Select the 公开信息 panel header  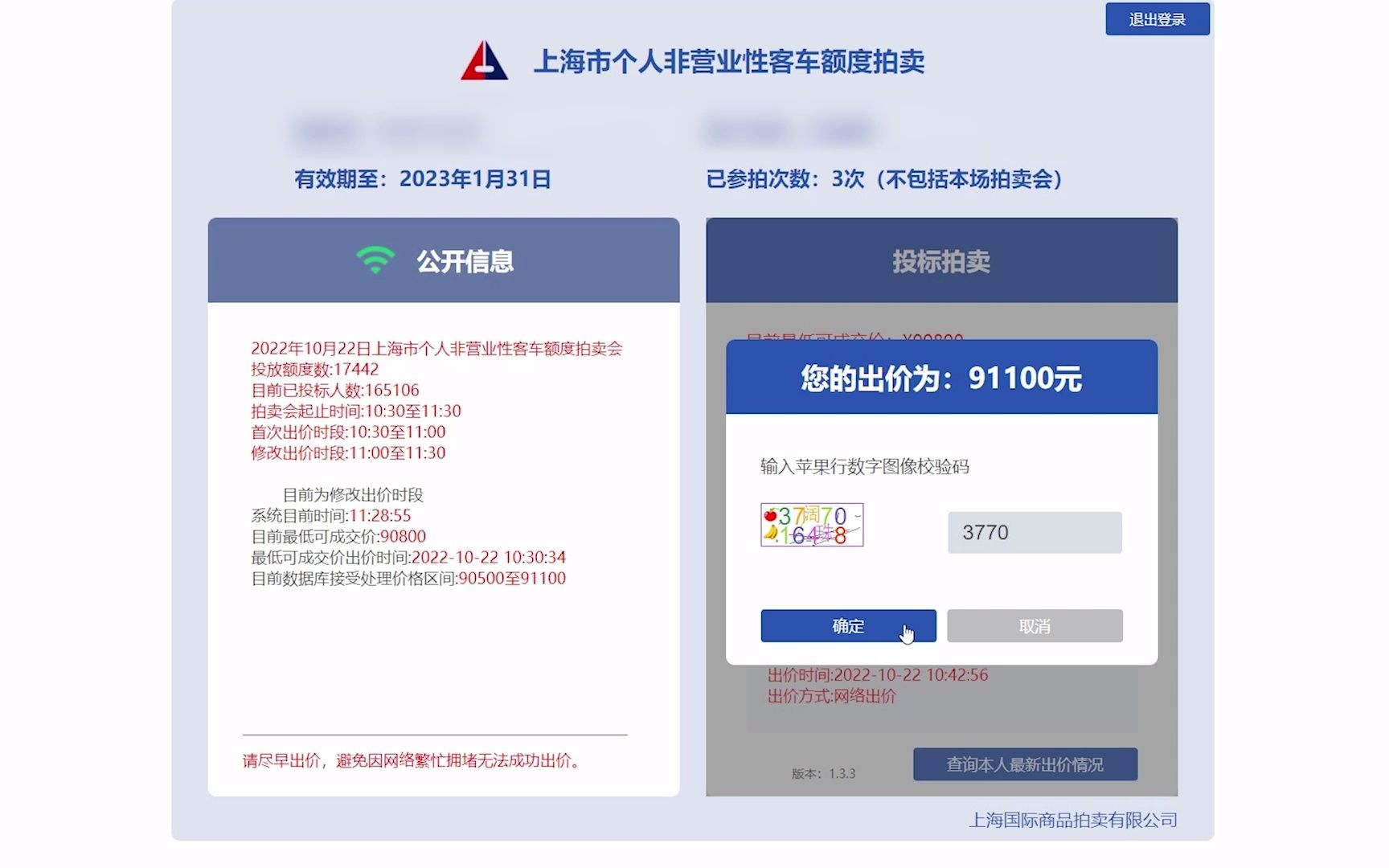(x=444, y=260)
